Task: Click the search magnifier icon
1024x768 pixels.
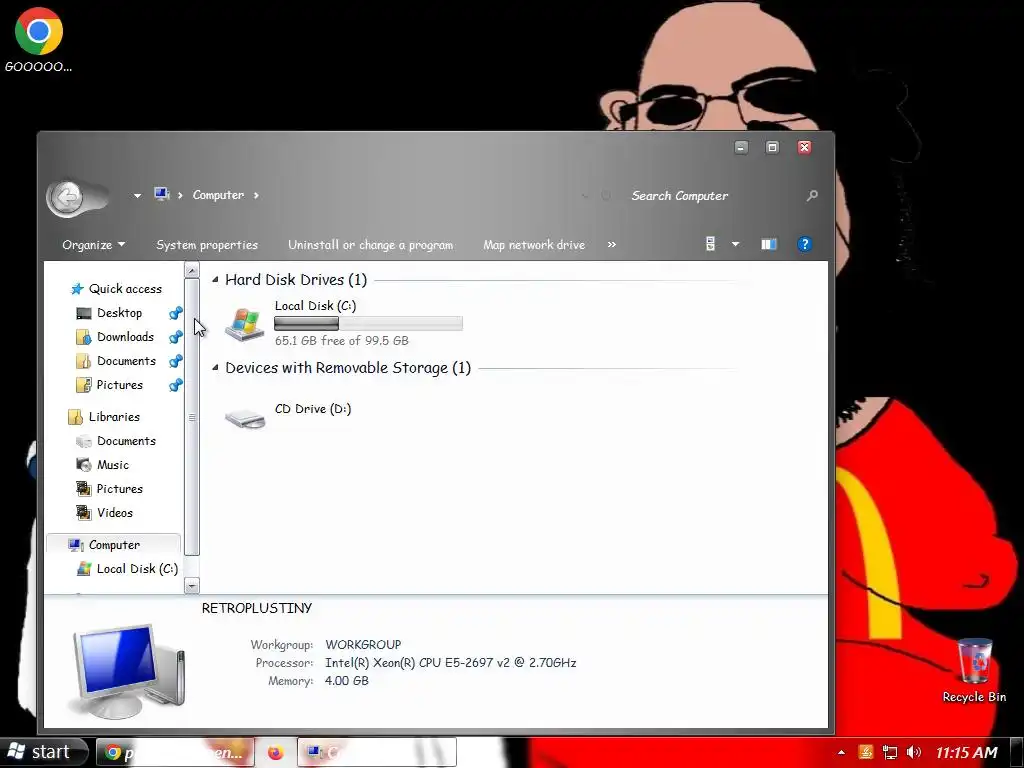Action: pyautogui.click(x=812, y=195)
